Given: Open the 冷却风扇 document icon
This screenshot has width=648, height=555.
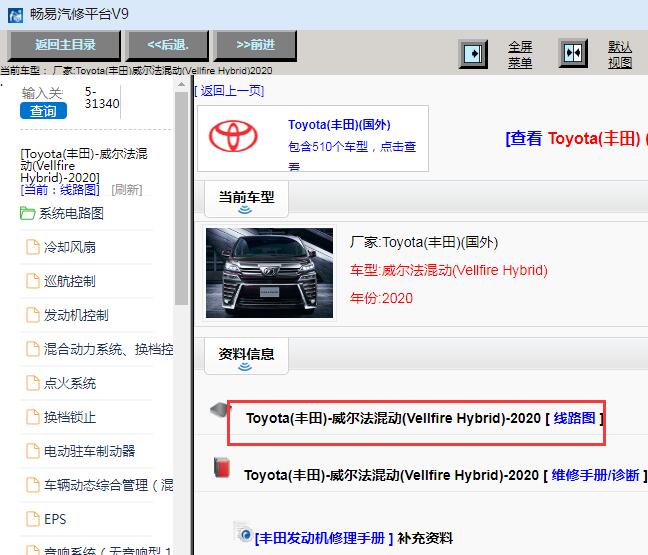Looking at the screenshot, I should [33, 247].
